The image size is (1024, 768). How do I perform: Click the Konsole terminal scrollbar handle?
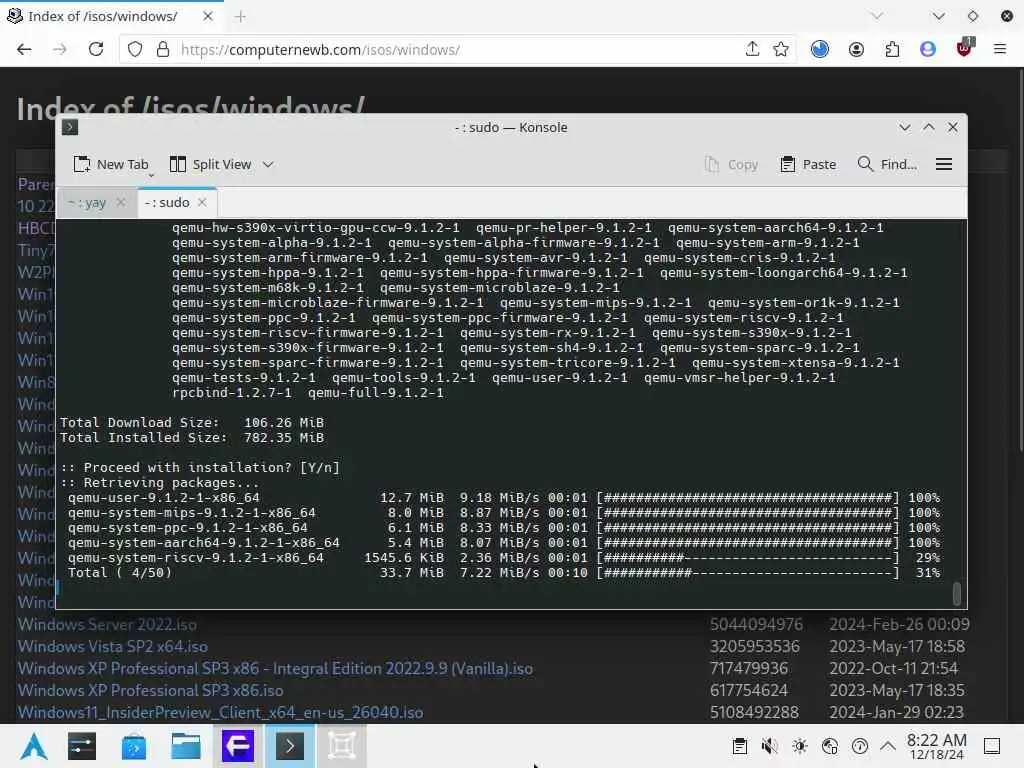coord(957,594)
